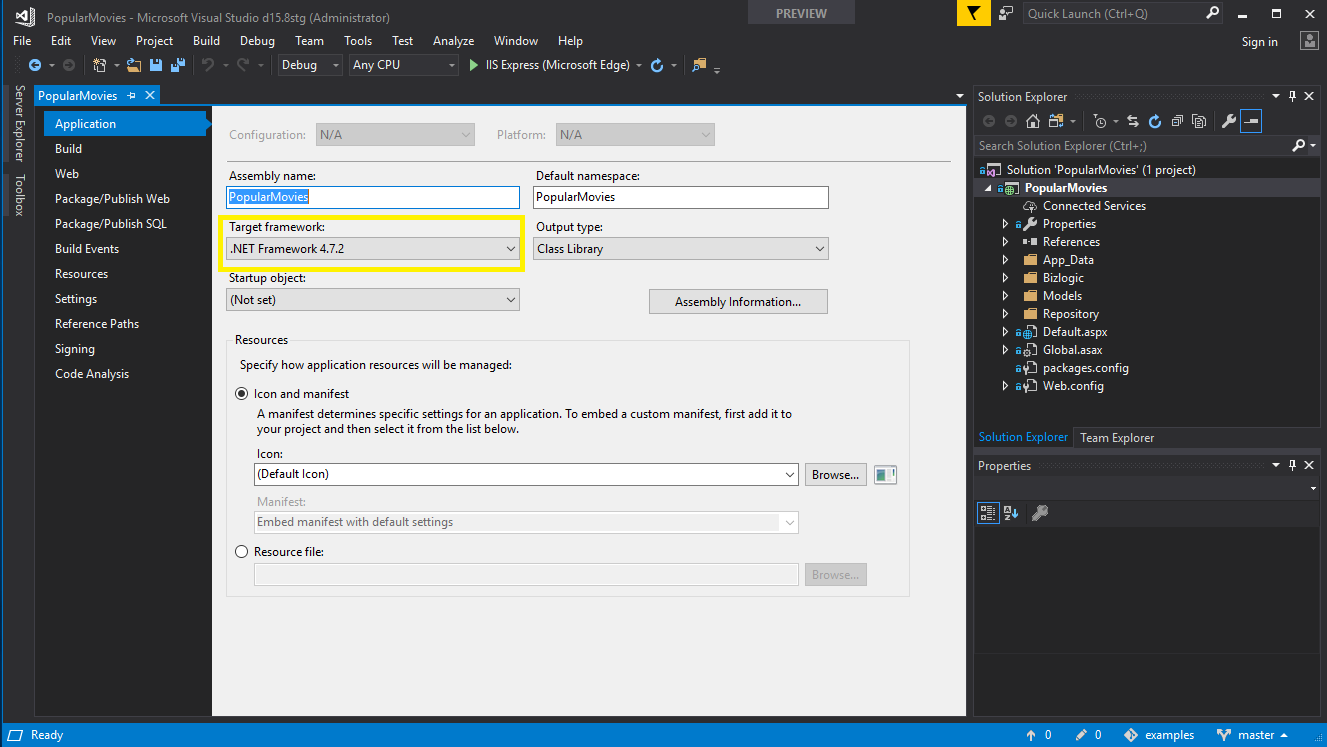Click the Home icon in Solution Explorer
Image resolution: width=1327 pixels, height=747 pixels.
point(1032,121)
